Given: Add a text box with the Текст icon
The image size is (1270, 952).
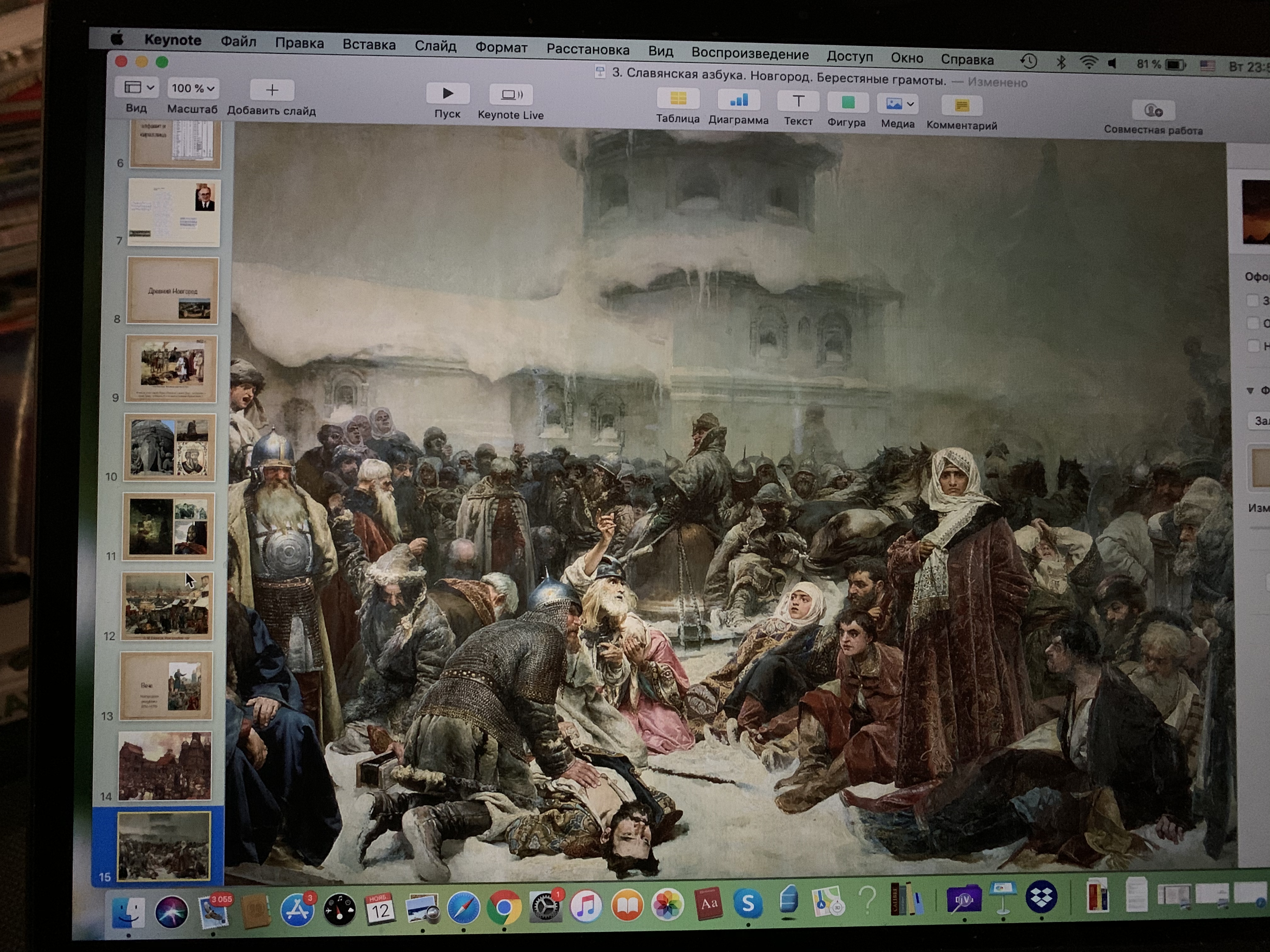Looking at the screenshot, I should (x=798, y=102).
